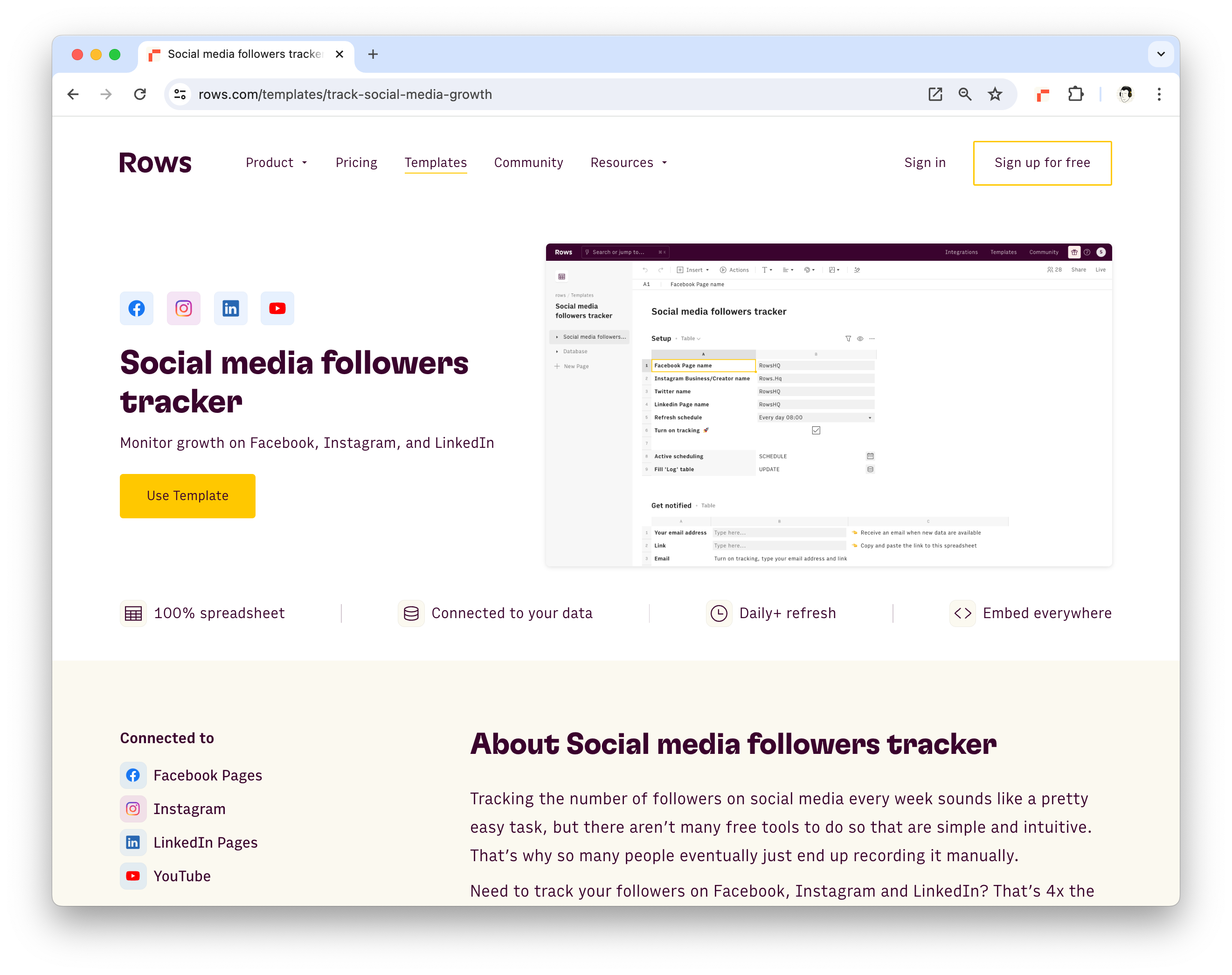
Task: Click the Templates tab in navigation
Action: click(435, 162)
